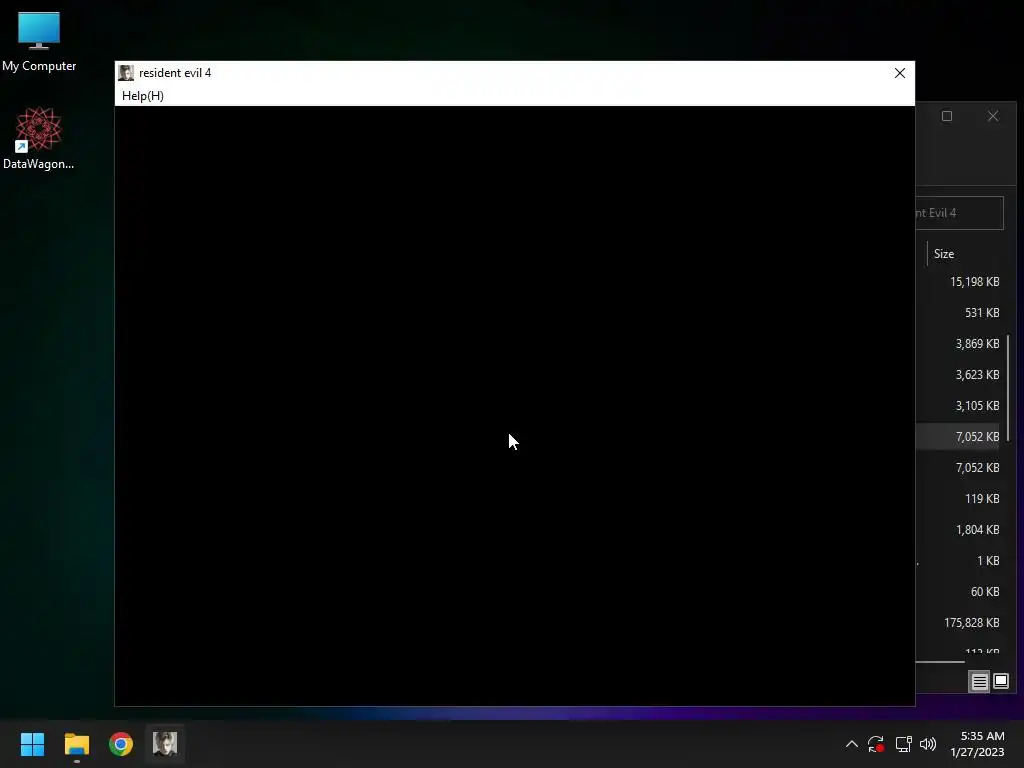Viewport: 1024px width, 768px height.
Task: Click the File Explorer vertical scrollbar
Action: (1008, 388)
